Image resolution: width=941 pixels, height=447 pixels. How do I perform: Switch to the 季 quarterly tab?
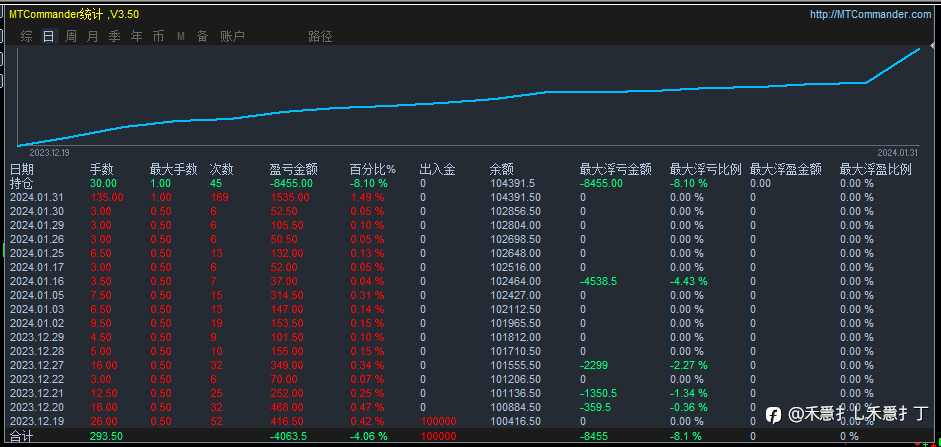point(115,37)
